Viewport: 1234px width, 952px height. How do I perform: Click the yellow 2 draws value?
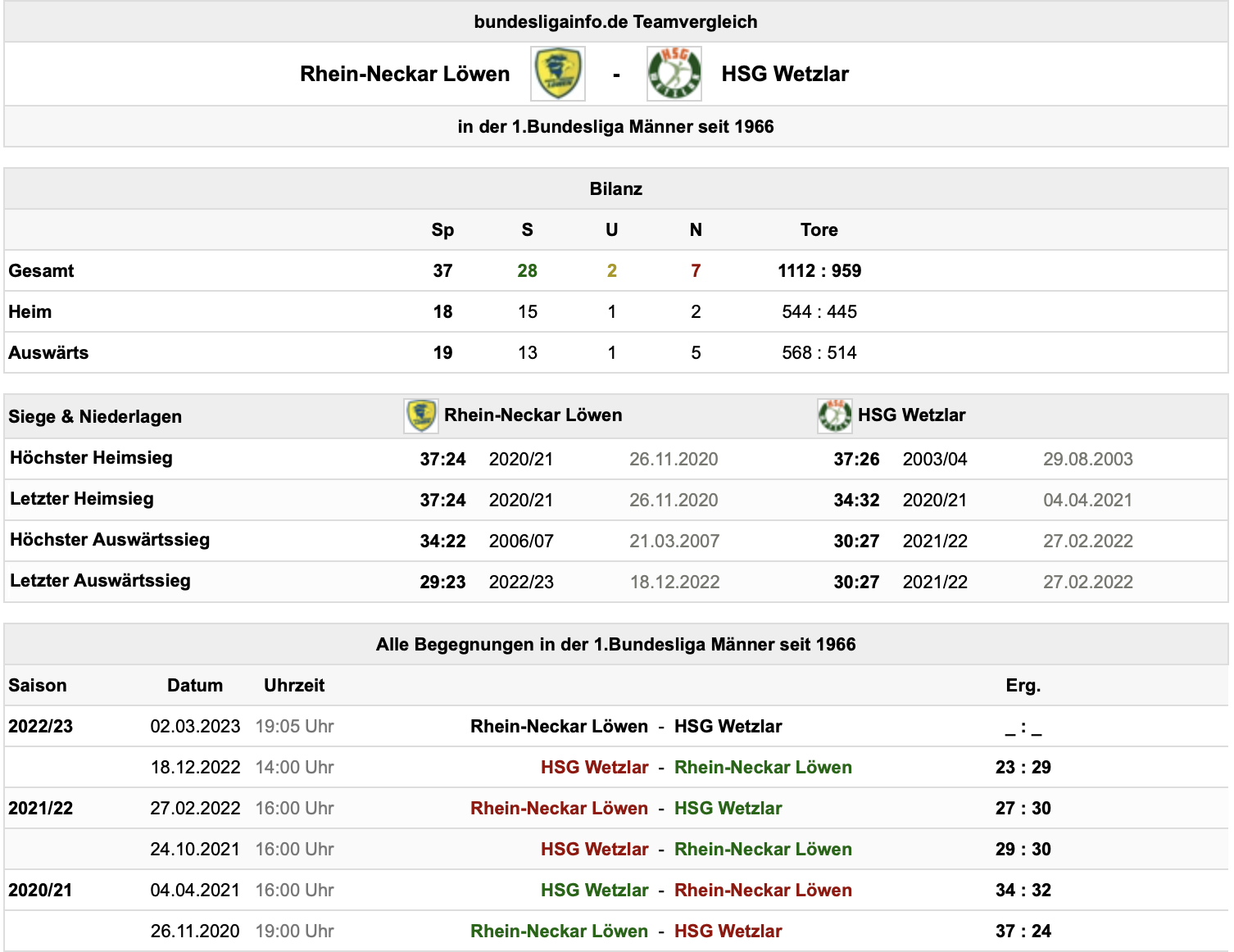612,271
